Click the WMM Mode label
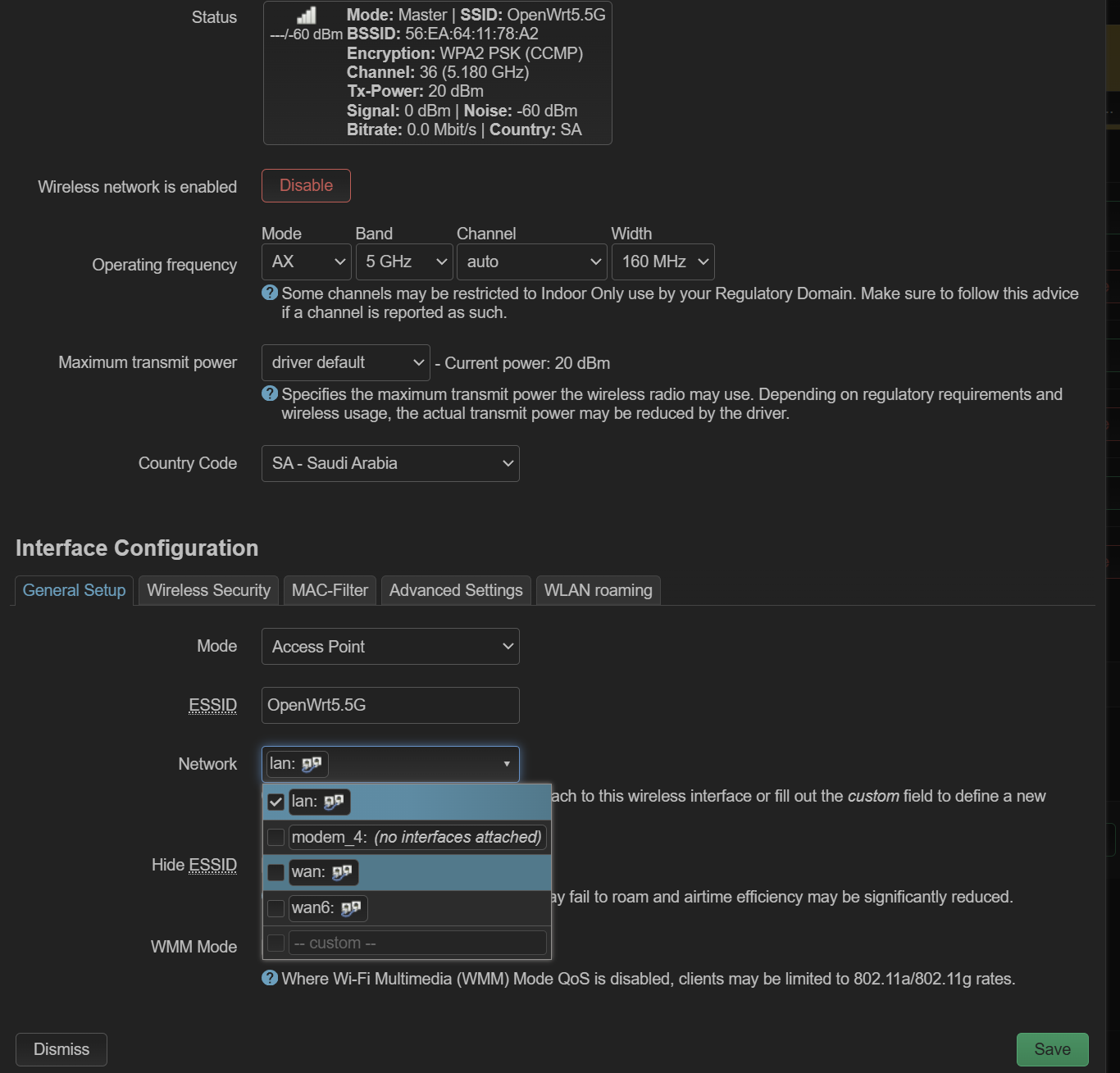 click(193, 947)
